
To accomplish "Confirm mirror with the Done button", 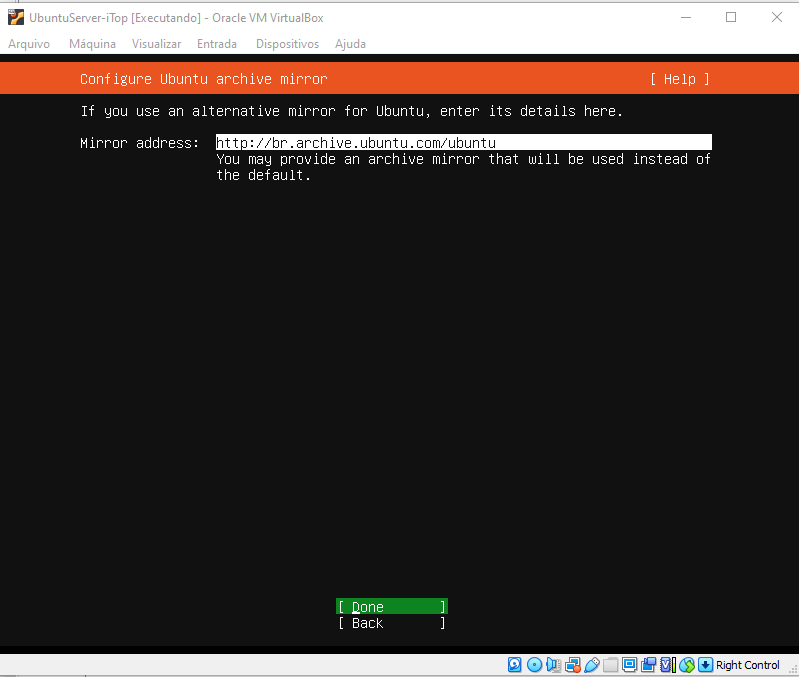I will (x=392, y=607).
